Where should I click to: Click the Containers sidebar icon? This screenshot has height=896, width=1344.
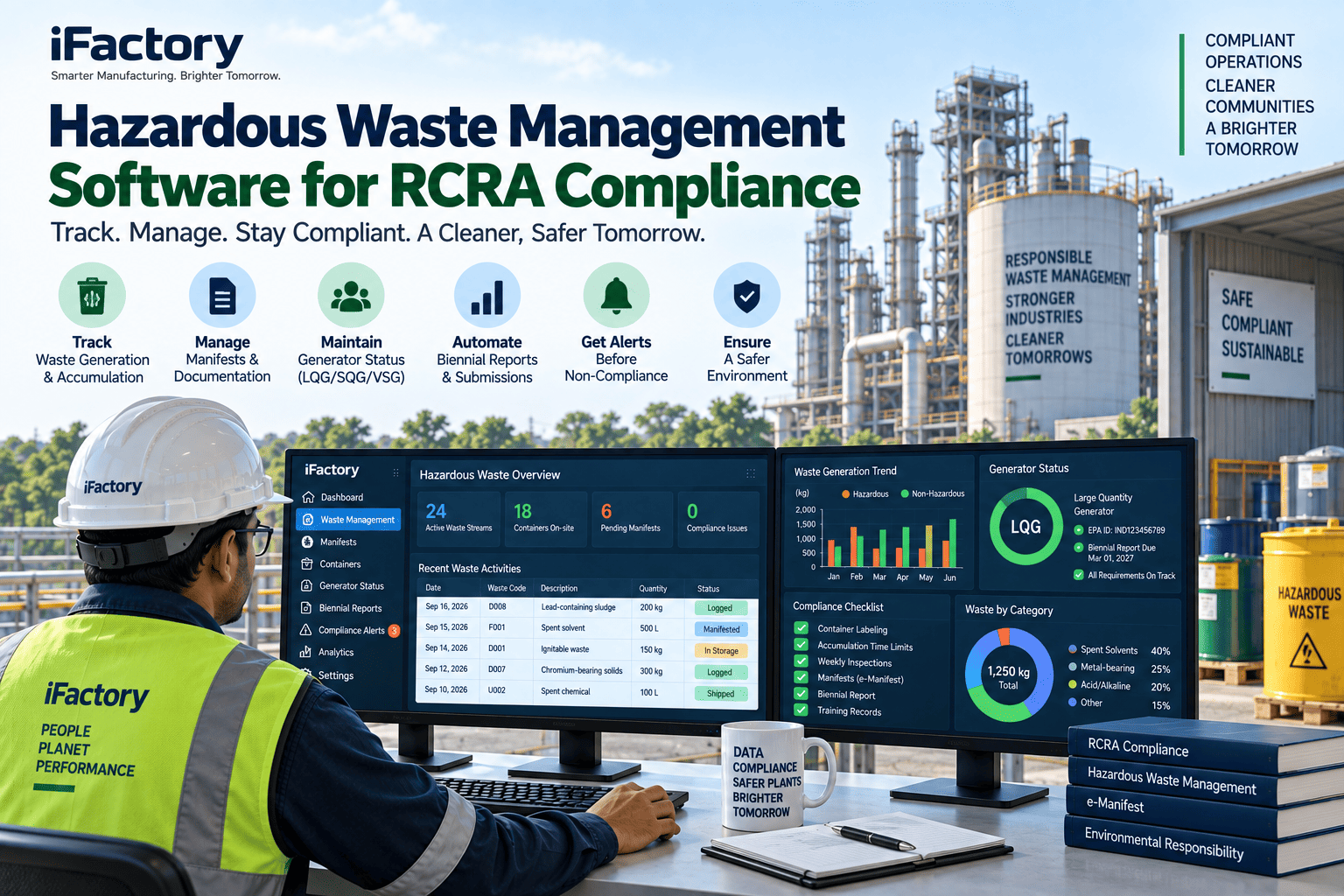pos(307,564)
